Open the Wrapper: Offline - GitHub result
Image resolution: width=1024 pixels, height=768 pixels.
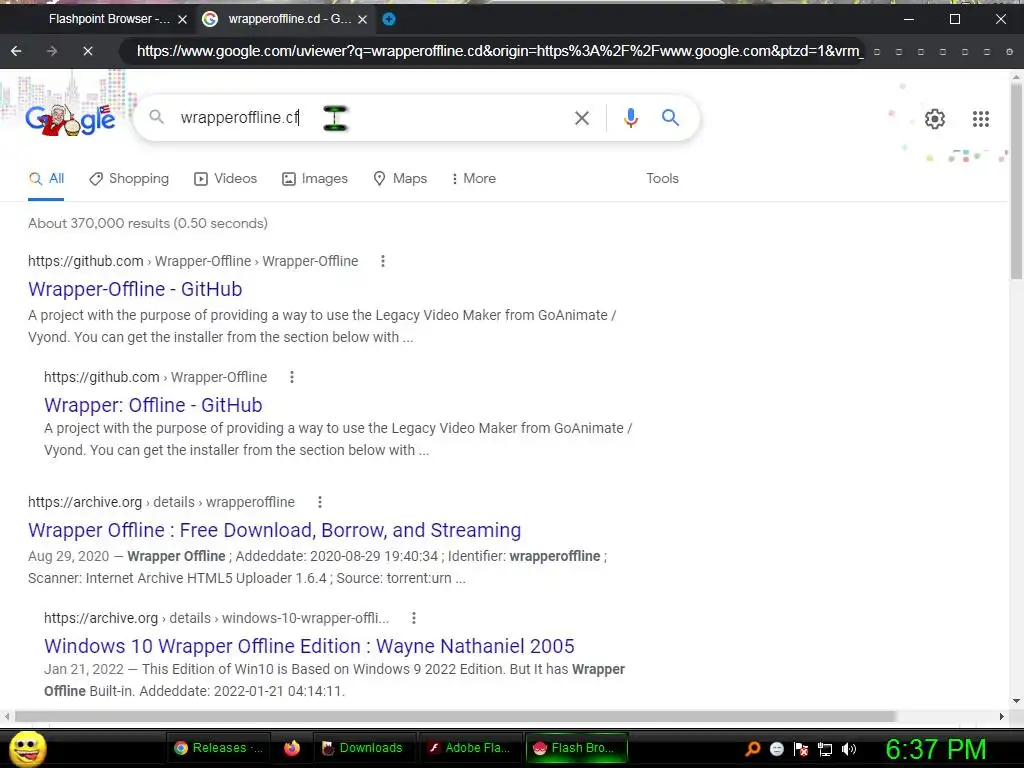[x=153, y=405]
